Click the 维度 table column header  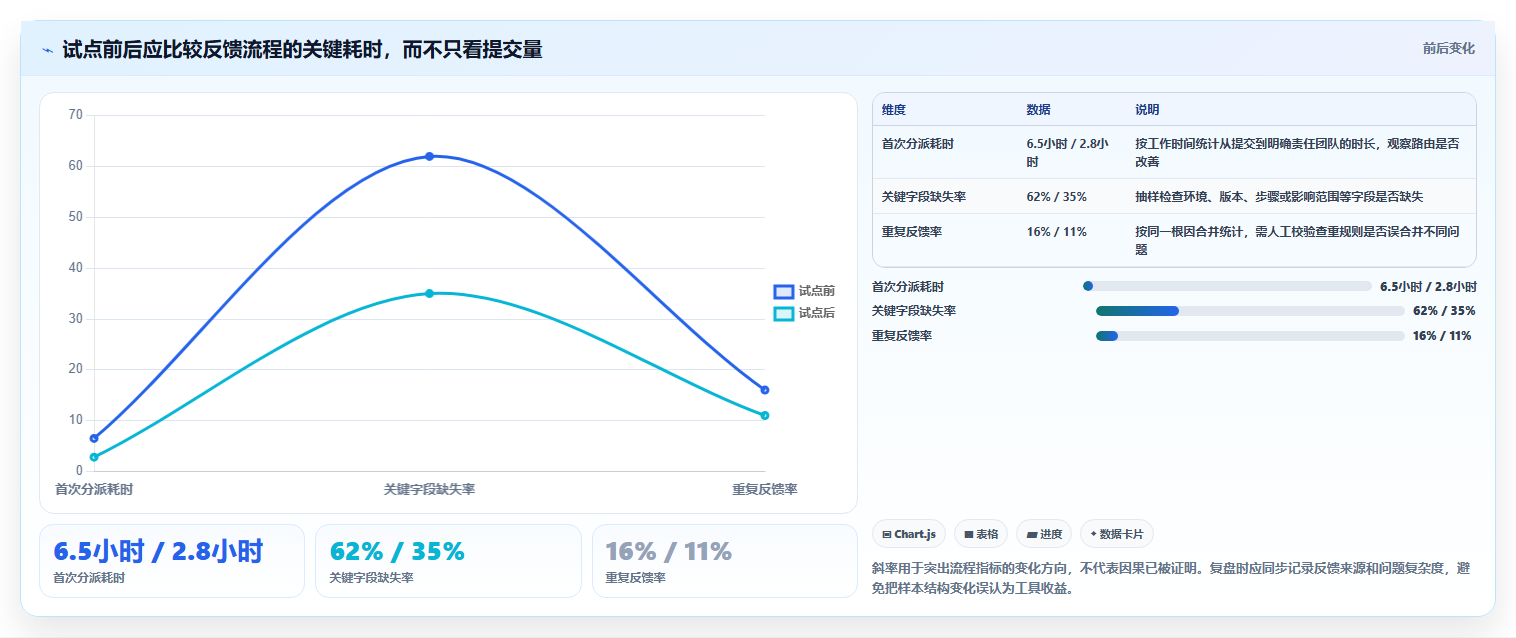point(894,110)
